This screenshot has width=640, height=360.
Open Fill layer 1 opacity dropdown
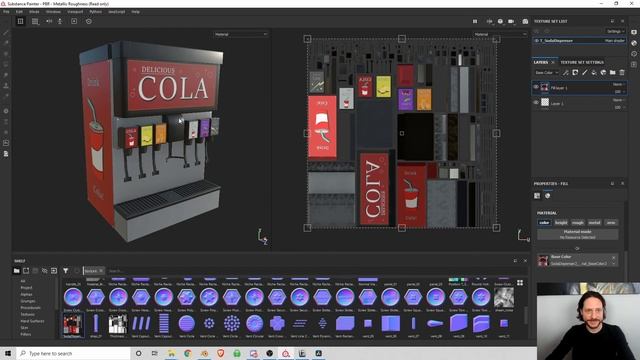(x=620, y=91)
